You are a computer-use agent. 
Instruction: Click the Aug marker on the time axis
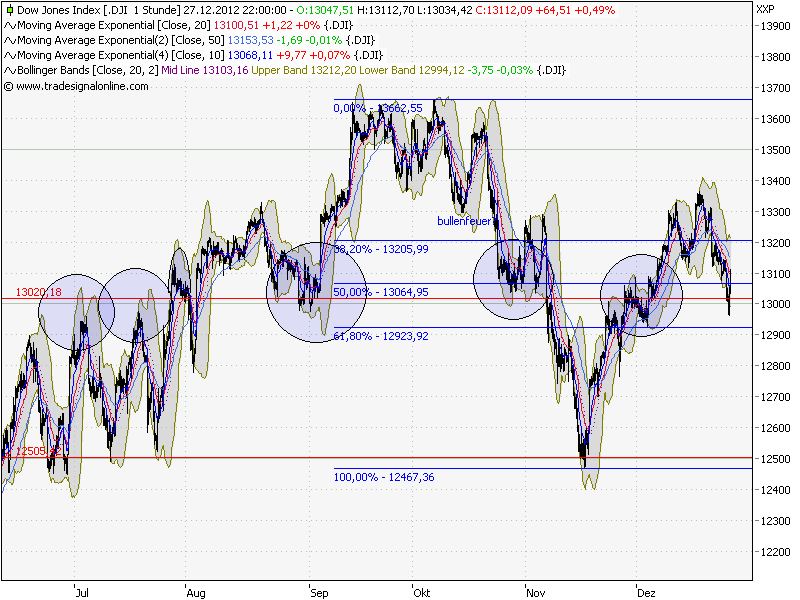(196, 593)
